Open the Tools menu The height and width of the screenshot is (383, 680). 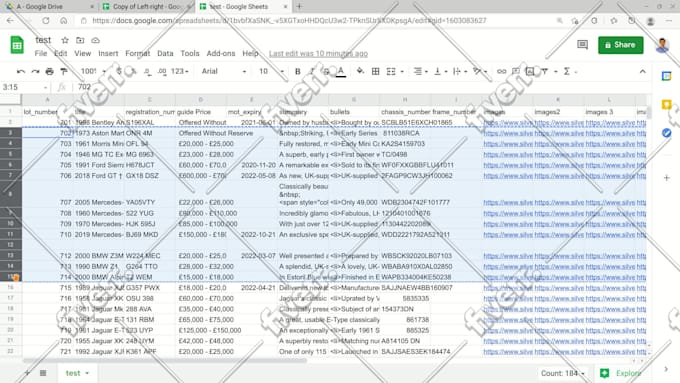pos(190,53)
